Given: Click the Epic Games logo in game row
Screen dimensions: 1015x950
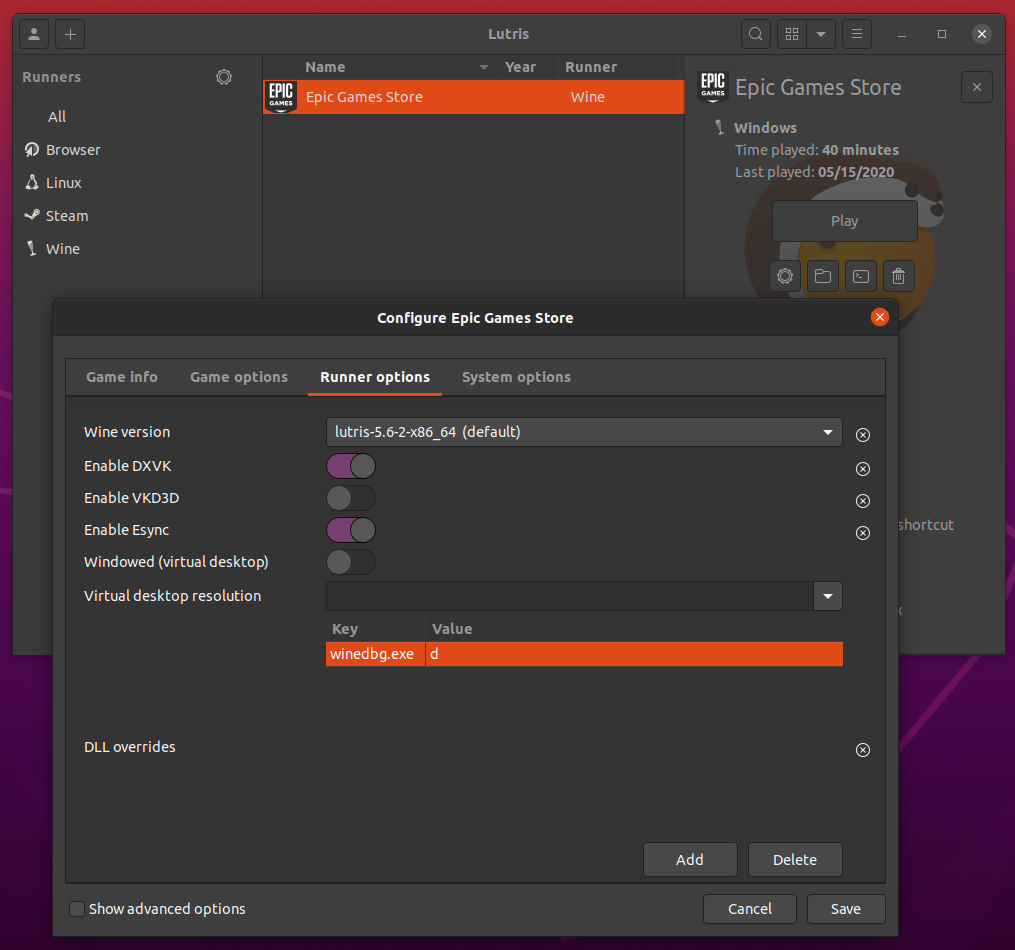Looking at the screenshot, I should click(281, 97).
